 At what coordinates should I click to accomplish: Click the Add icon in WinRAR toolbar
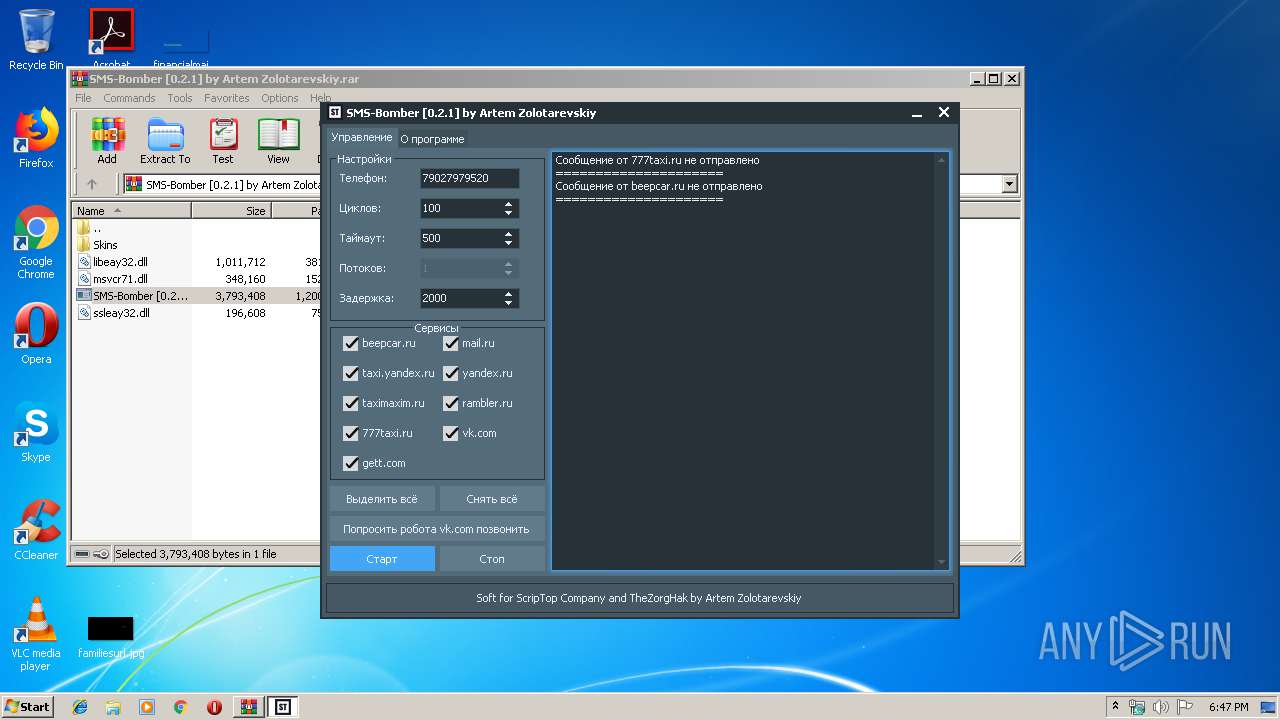107,141
